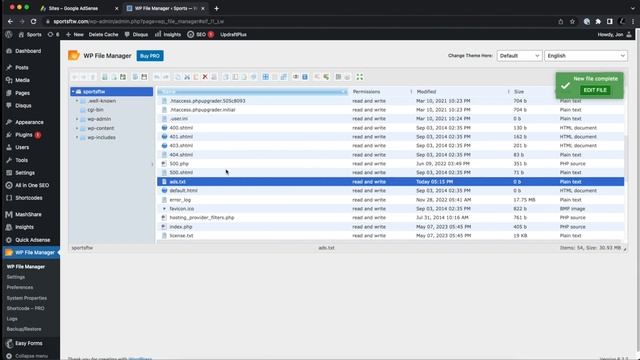The width and height of the screenshot is (640, 360).
Task: Click the Create archive toolbar icon
Action: [326, 77]
